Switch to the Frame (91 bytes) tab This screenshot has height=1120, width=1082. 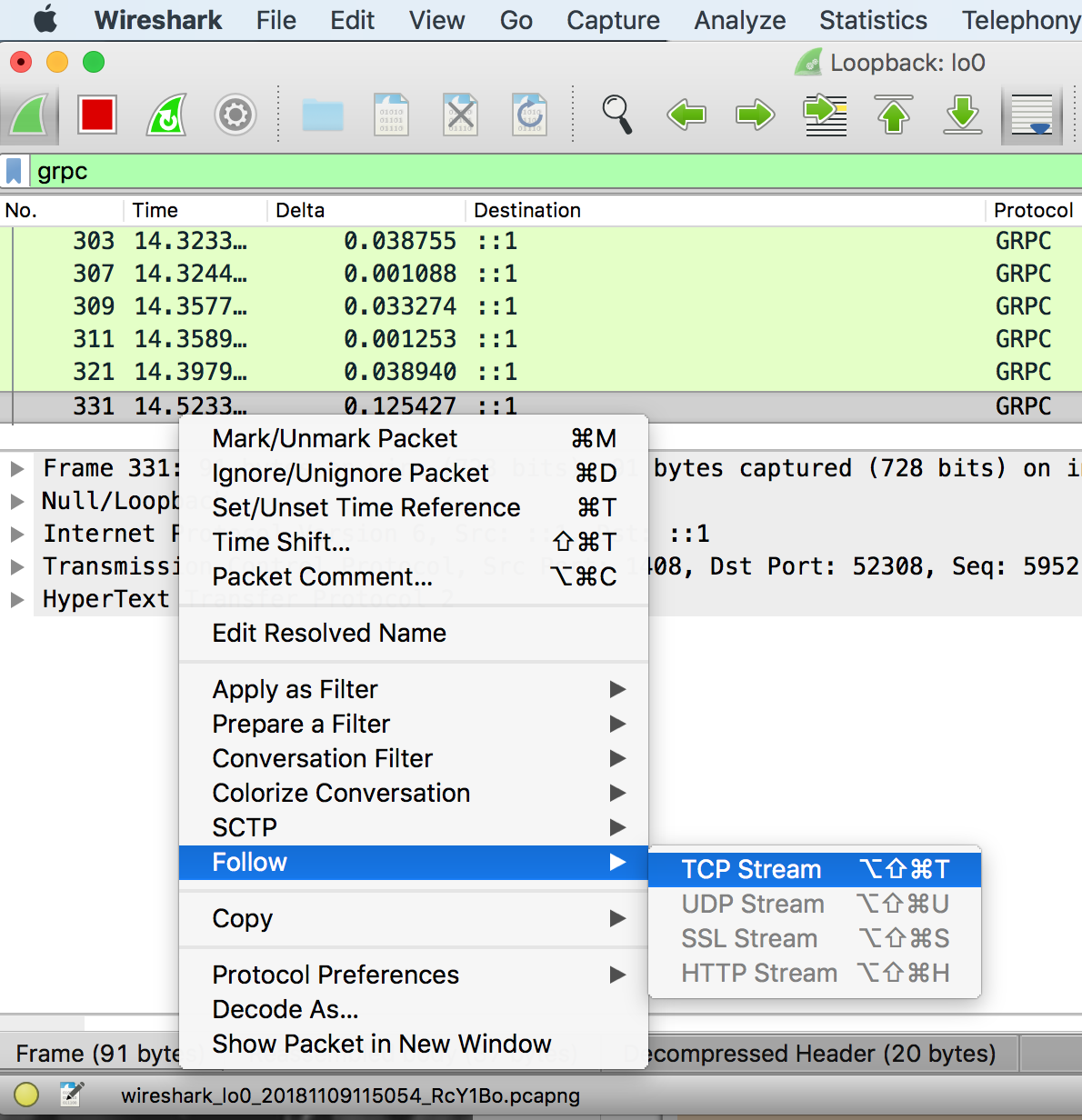98,1054
